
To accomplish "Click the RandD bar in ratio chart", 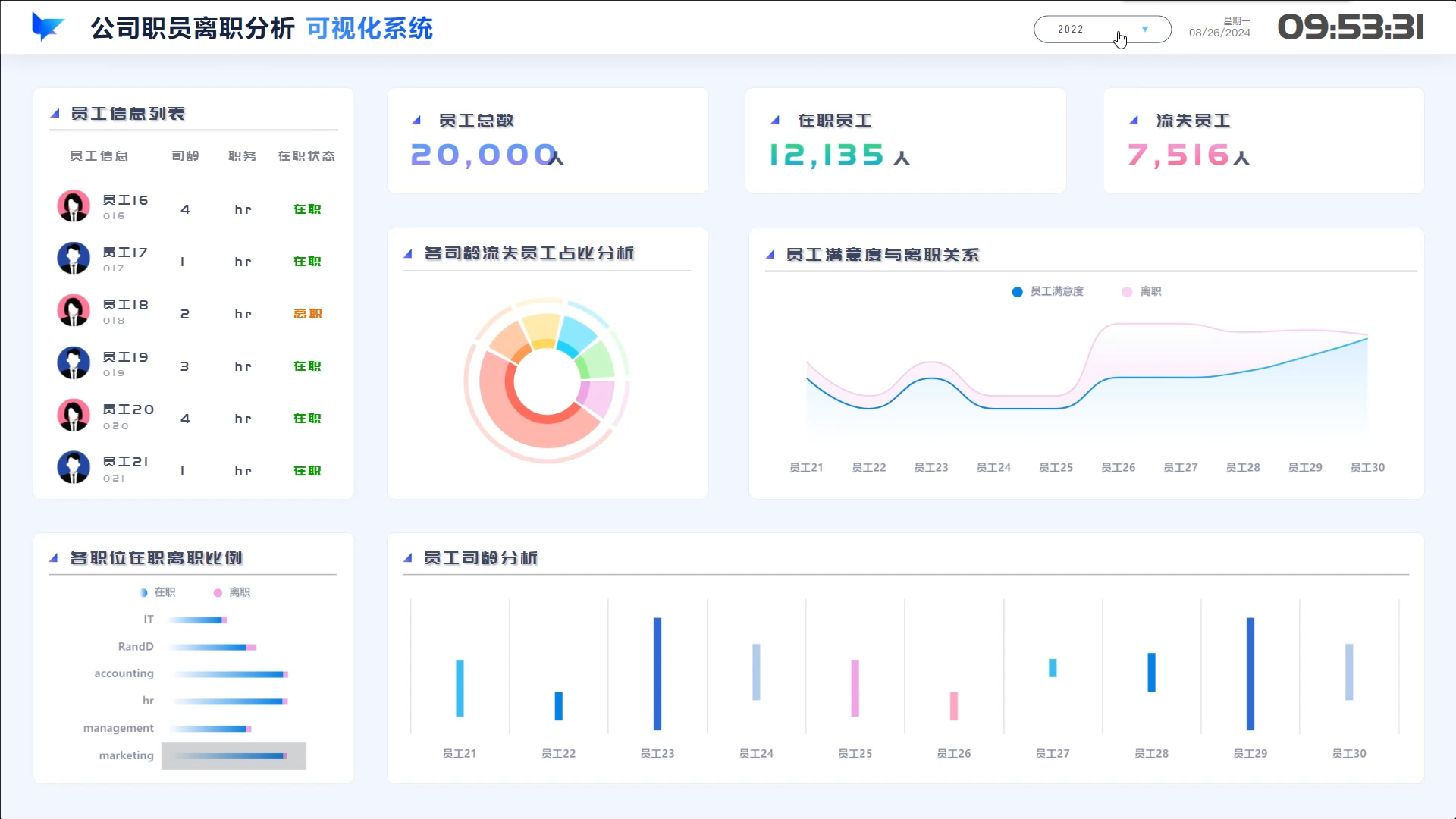I will click(x=213, y=648).
